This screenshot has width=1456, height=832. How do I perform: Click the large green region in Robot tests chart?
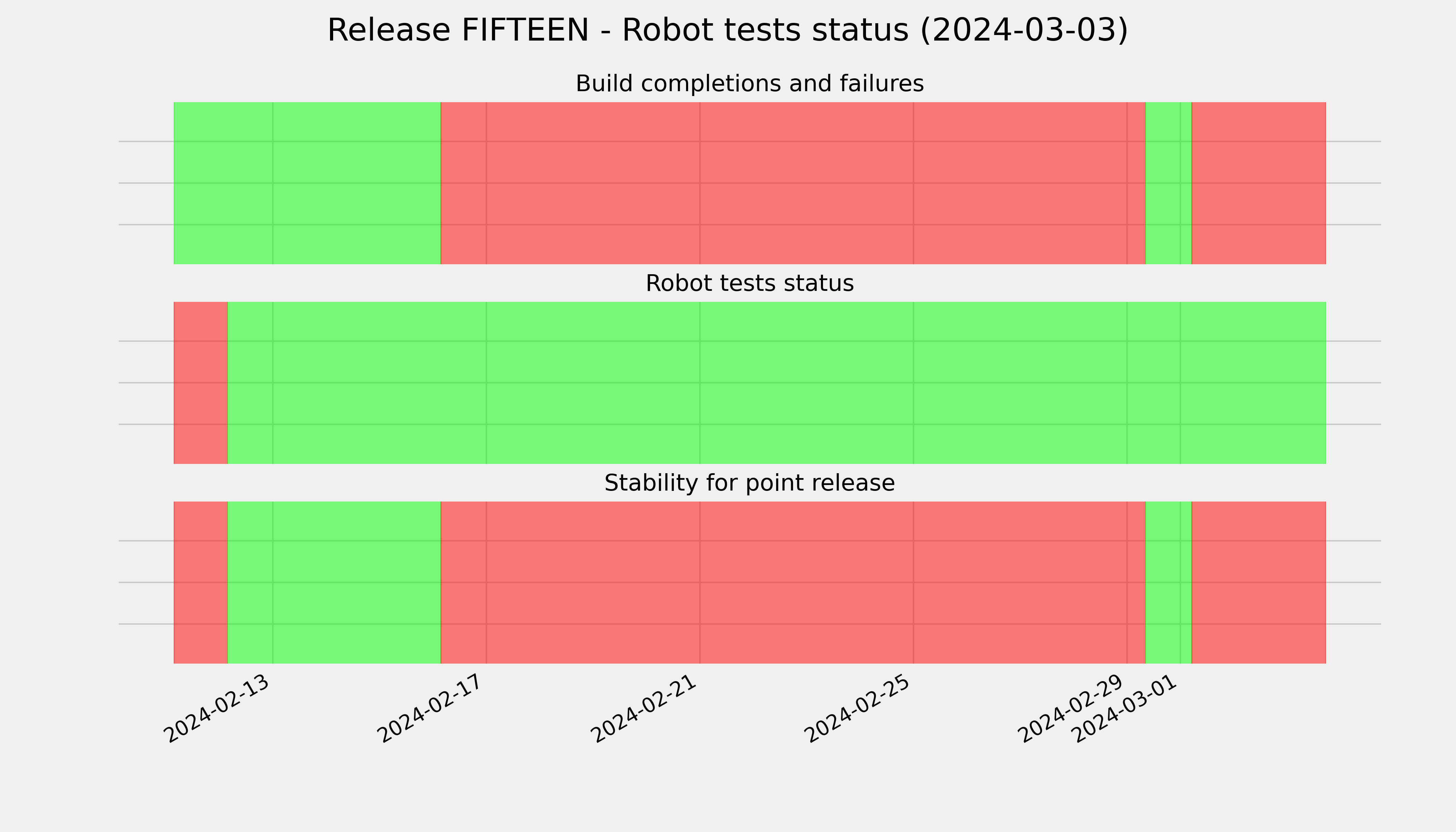(777, 383)
